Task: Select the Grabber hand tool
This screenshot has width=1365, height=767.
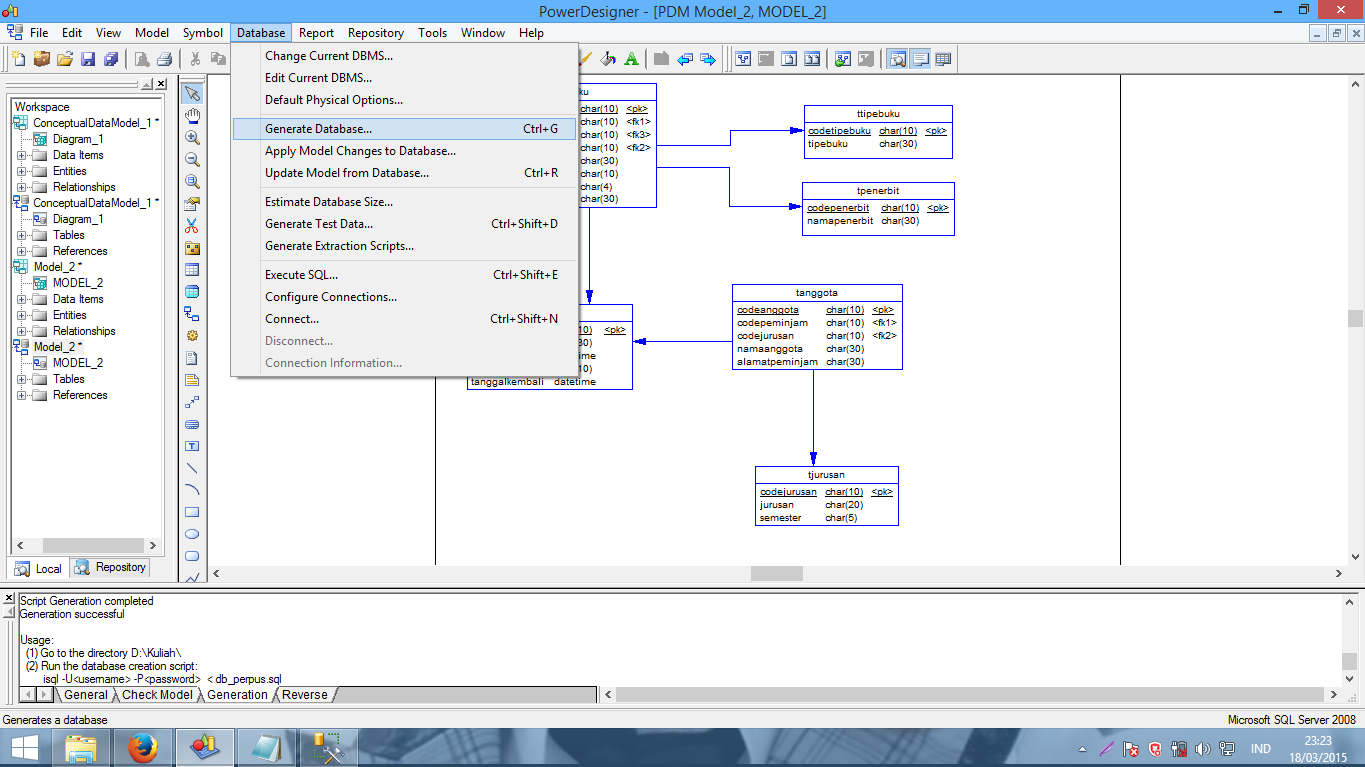Action: point(190,114)
